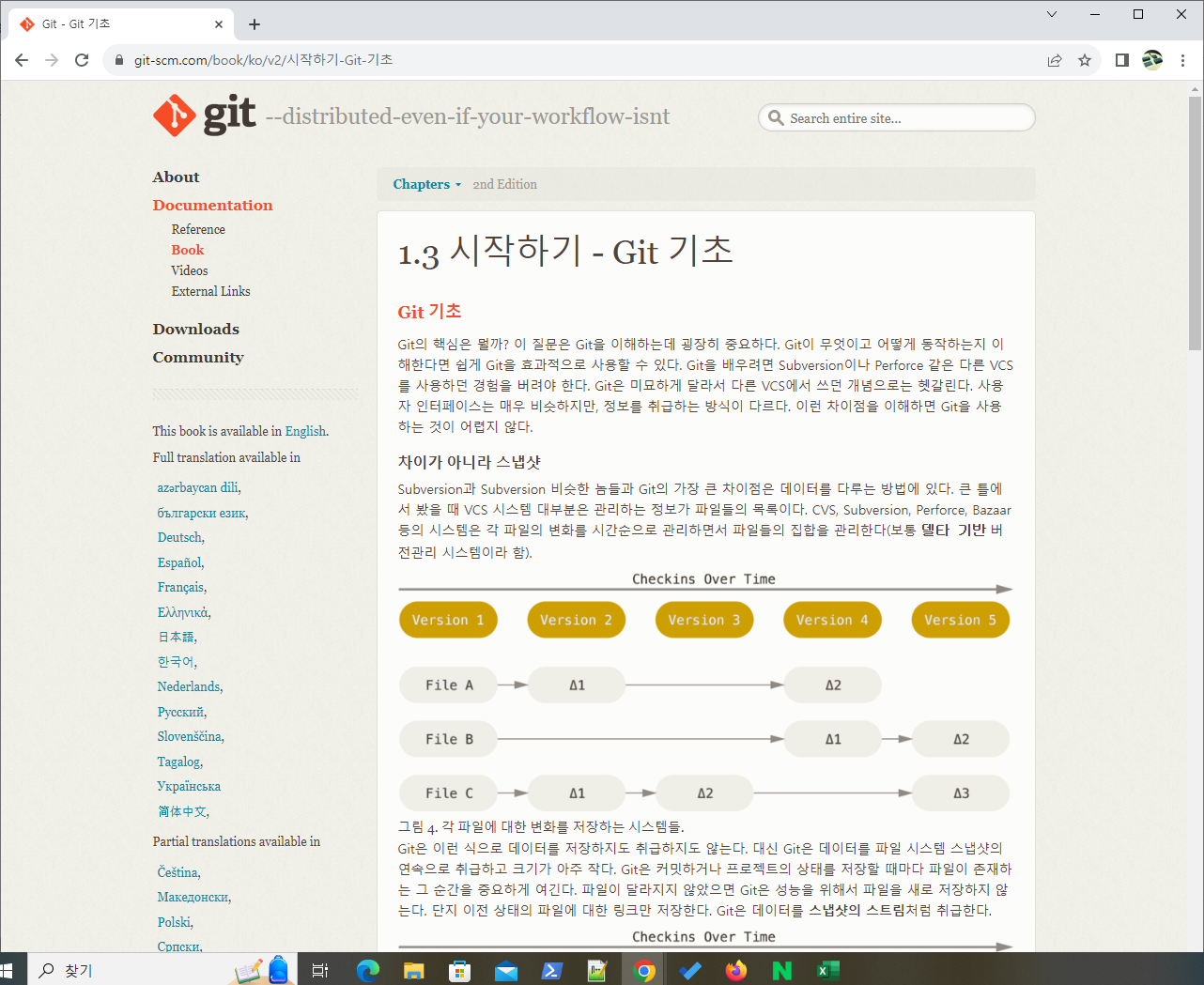Viewport: 1204px width, 985px height.
Task: Open Tagalog translation
Action: 178,762
